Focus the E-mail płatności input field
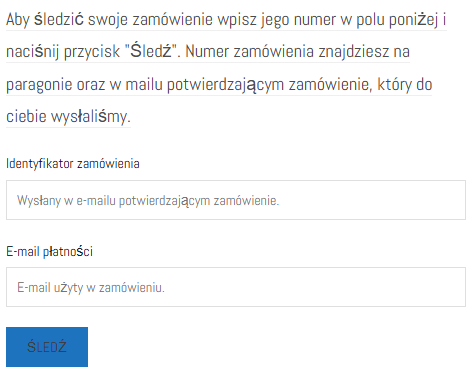The height and width of the screenshot is (384, 474). tap(236, 287)
